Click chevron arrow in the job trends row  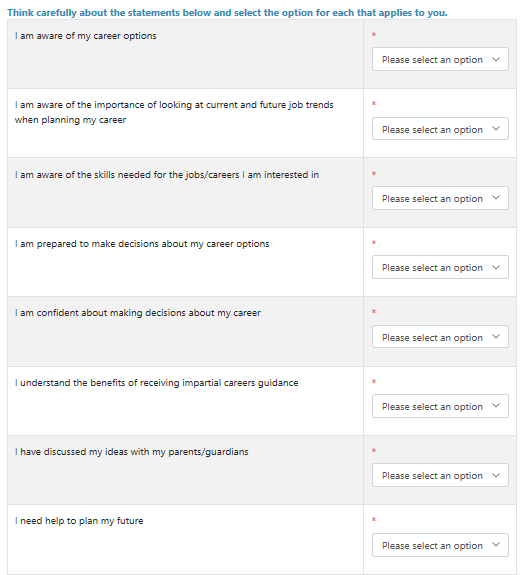(x=496, y=129)
